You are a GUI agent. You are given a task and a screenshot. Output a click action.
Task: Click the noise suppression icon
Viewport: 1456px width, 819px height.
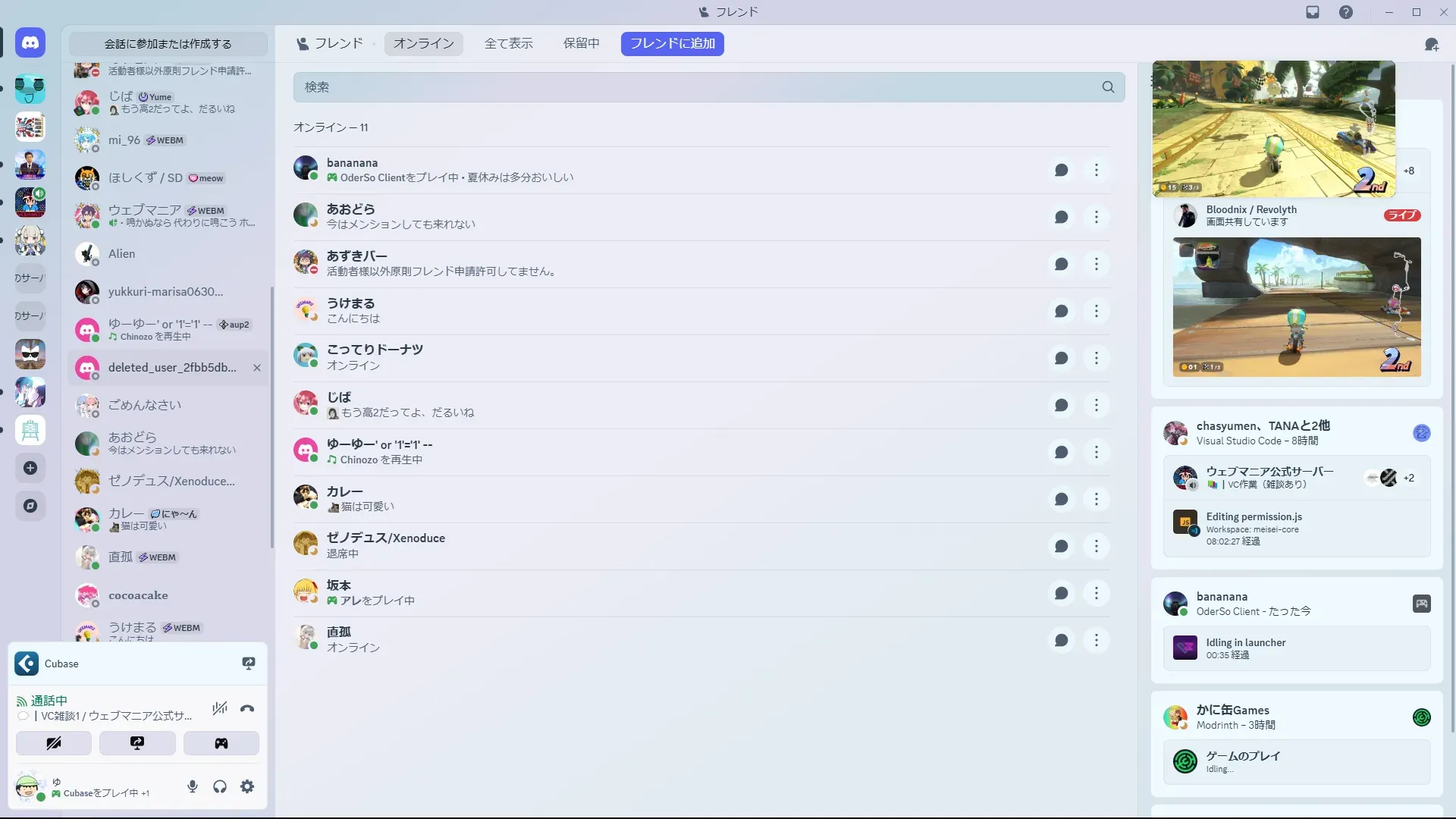(220, 708)
